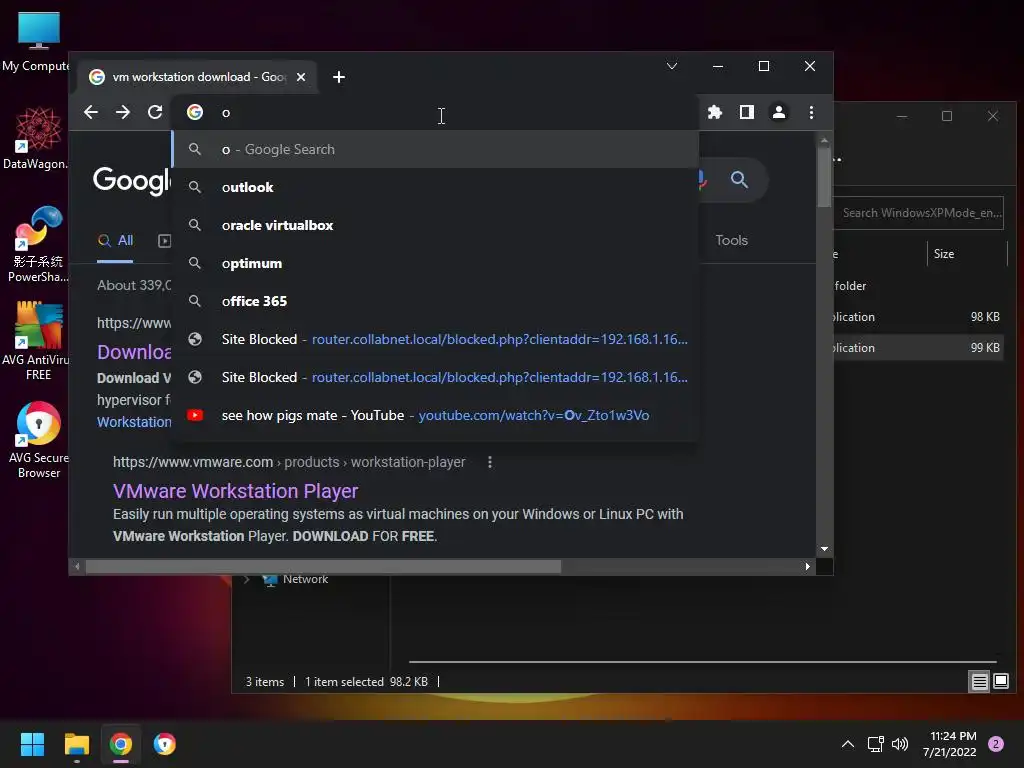Open AVG Secure Browser desktop shortcut
Image resolution: width=1024 pixels, height=768 pixels.
click(38, 440)
